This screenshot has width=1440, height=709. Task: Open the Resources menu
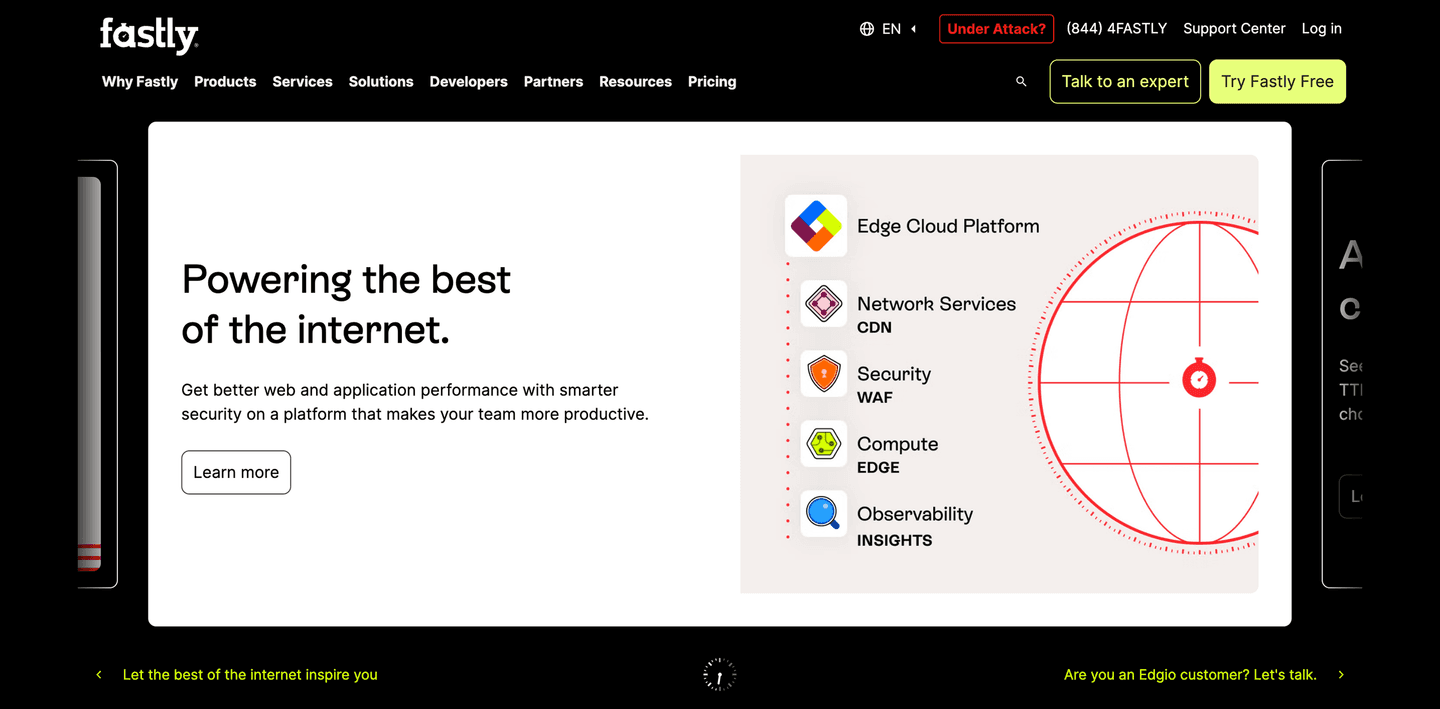pyautogui.click(x=635, y=82)
